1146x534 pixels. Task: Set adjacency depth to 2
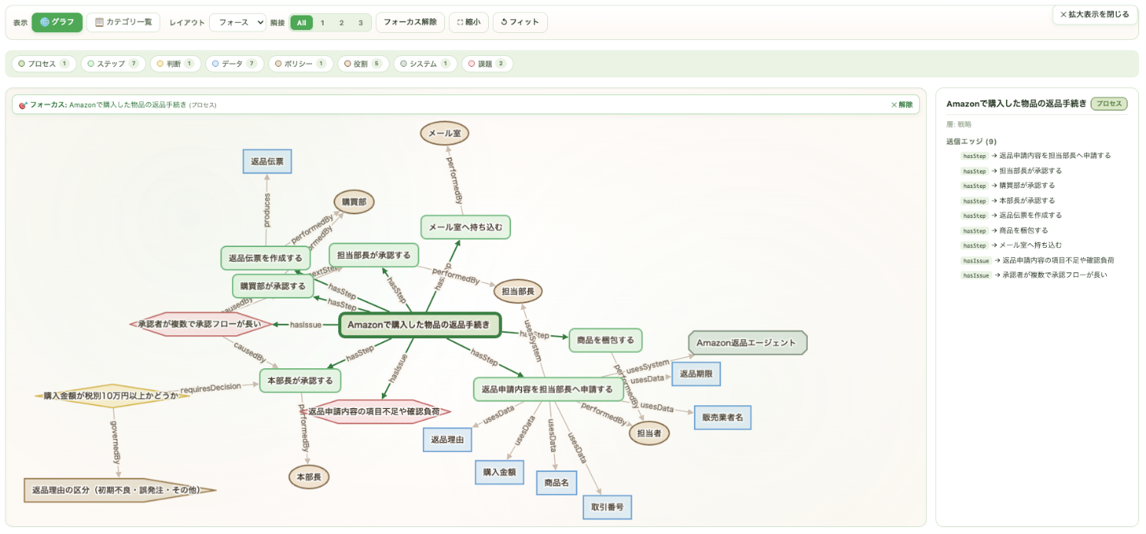[x=341, y=23]
